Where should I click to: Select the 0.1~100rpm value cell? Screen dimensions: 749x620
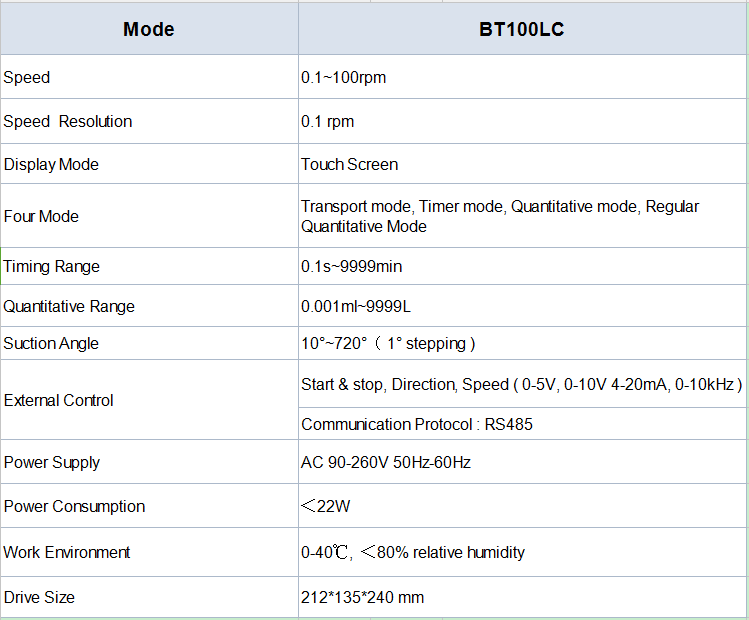(x=343, y=77)
